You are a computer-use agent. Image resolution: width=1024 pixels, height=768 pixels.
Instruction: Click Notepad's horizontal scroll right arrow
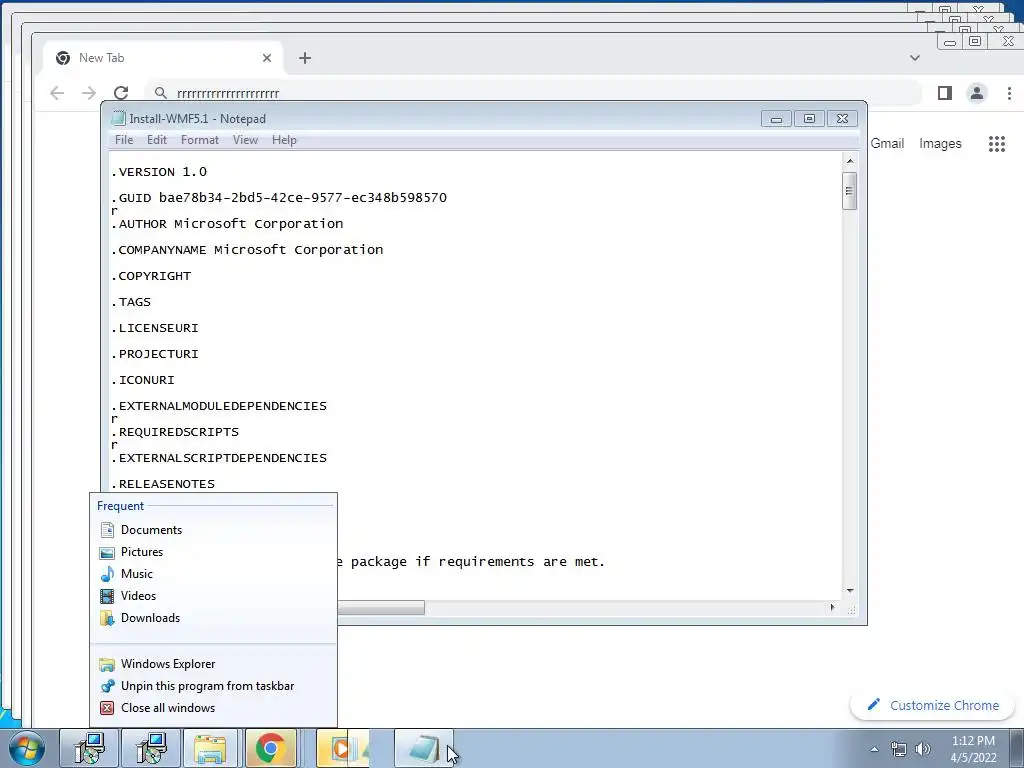click(x=832, y=607)
